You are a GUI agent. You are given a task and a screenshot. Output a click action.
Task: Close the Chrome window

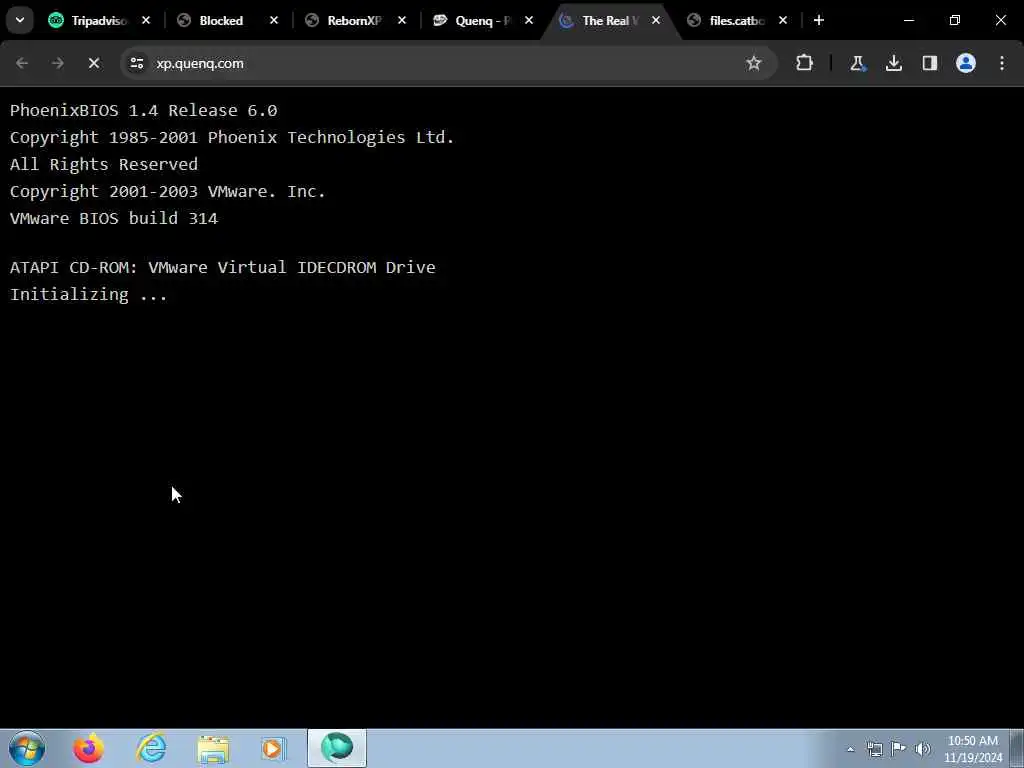[1000, 20]
